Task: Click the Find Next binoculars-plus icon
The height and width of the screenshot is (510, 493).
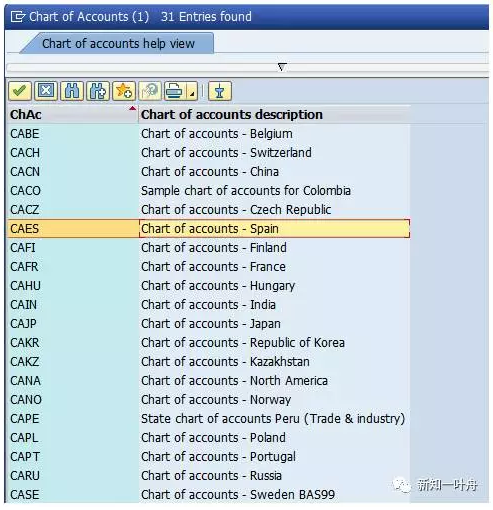Action: 98,91
